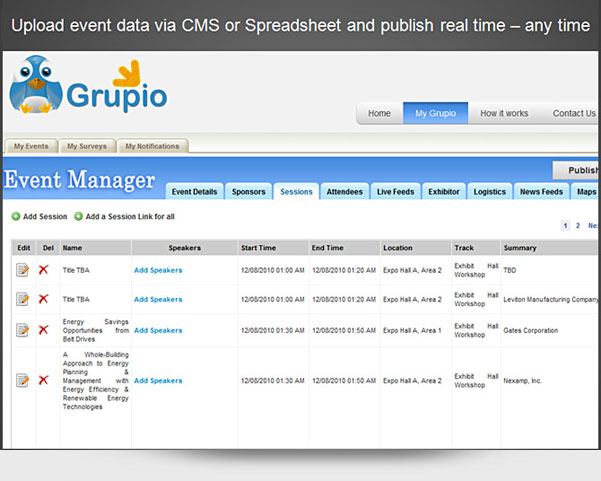
Task: Open the Exhibitor tab
Action: click(x=444, y=192)
